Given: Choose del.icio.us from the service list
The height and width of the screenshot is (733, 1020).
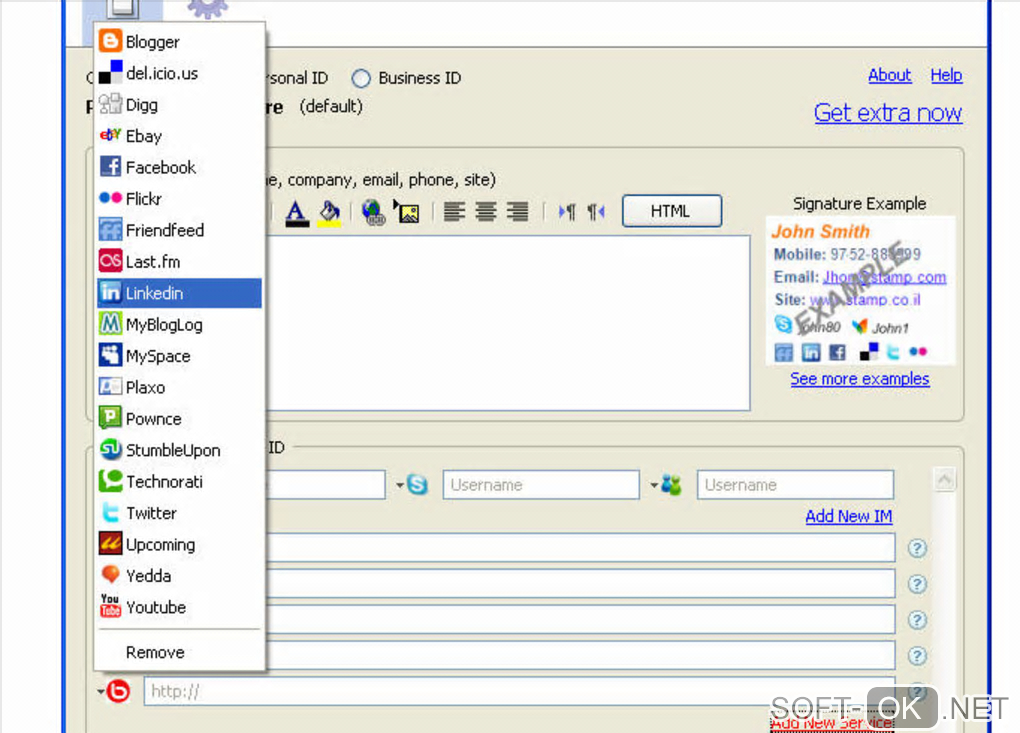Looking at the screenshot, I should [179, 73].
